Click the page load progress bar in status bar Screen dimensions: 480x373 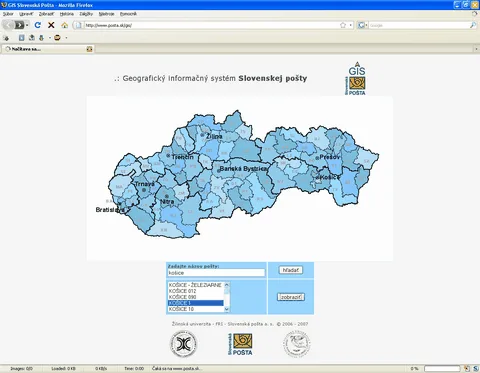coord(442,369)
